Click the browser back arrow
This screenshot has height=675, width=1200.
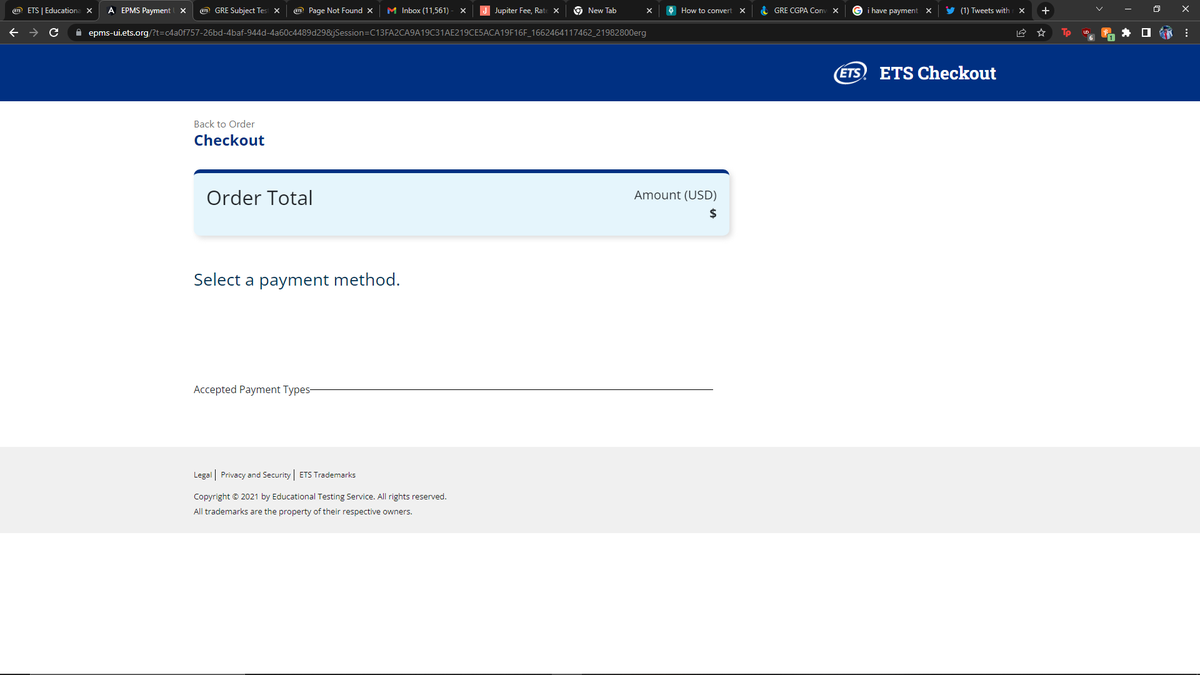tap(13, 33)
